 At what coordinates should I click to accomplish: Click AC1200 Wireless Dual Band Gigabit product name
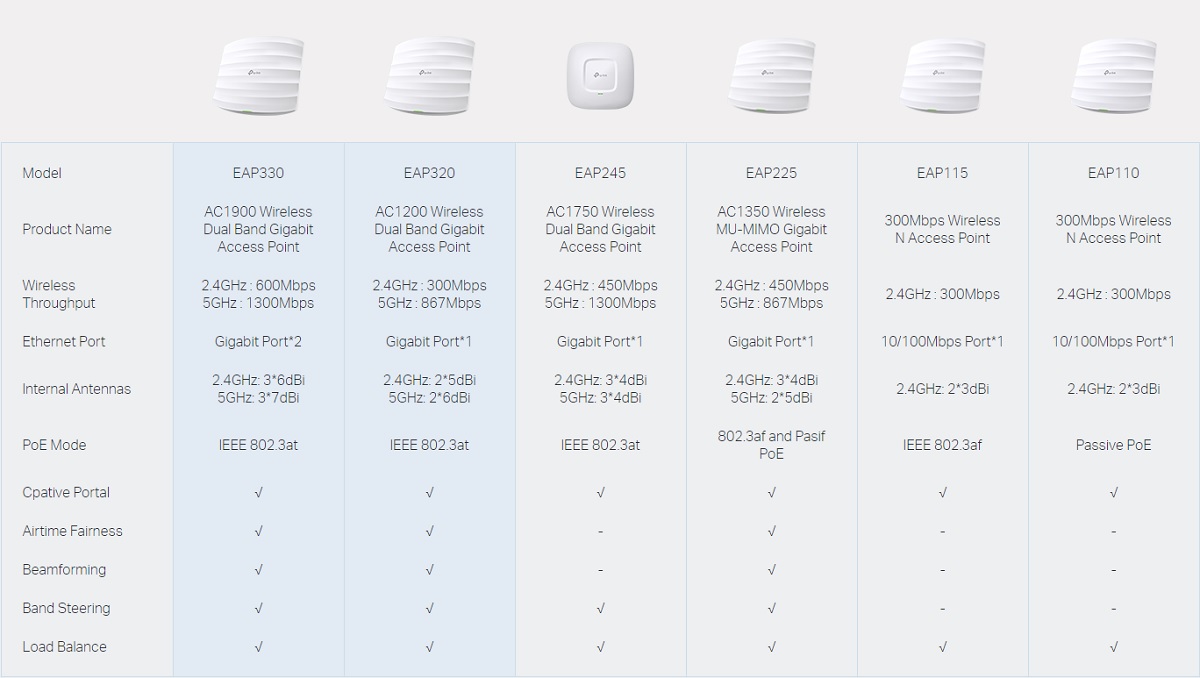tap(429, 229)
